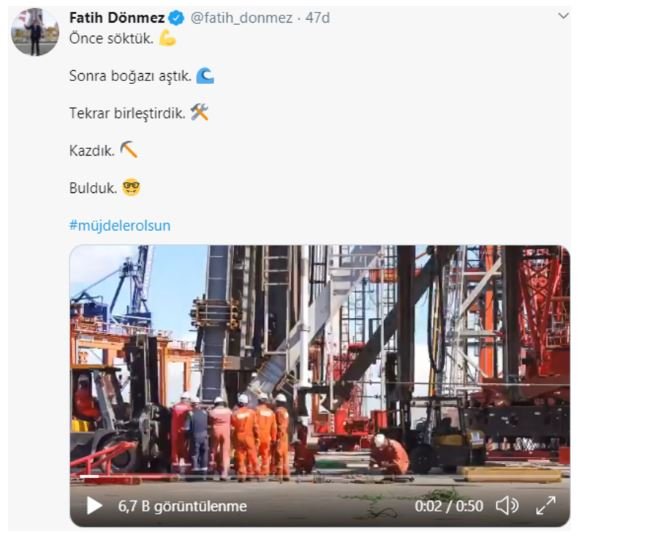This screenshot has height=537, width=670.
Task: Open the tweet options chevron menu
Action: coord(562,17)
